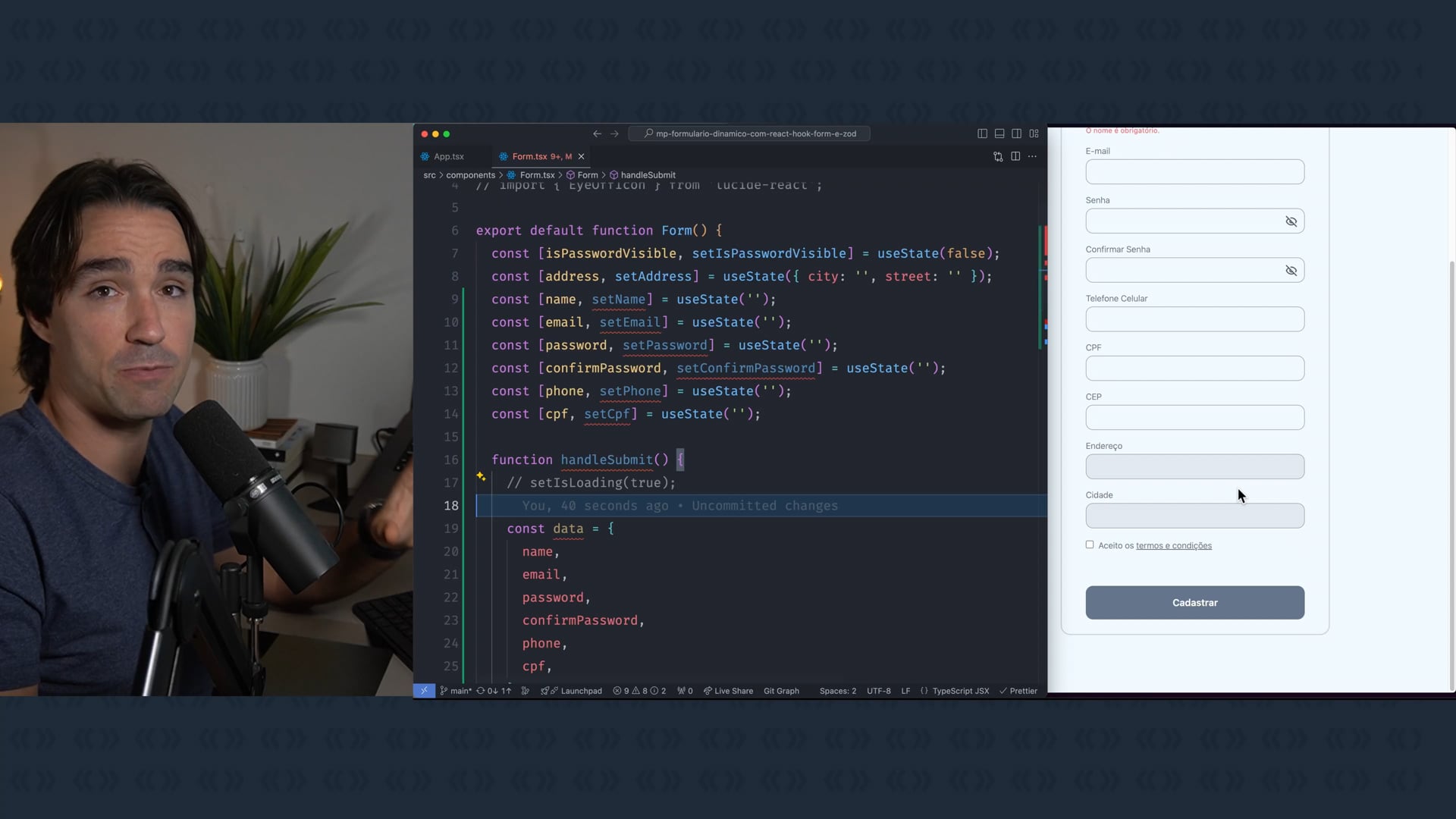Click the browser page vertical scrollbar
The image size is (1456, 819).
1451,474
